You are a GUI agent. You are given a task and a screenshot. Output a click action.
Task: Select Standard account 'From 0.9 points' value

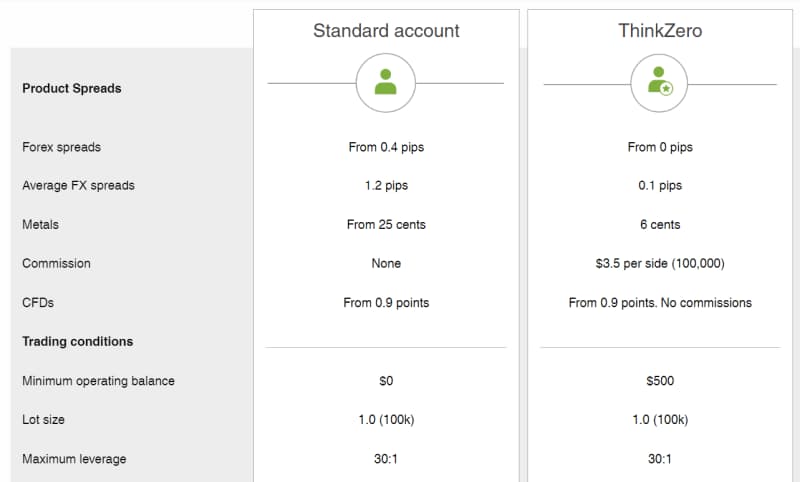[x=386, y=302]
